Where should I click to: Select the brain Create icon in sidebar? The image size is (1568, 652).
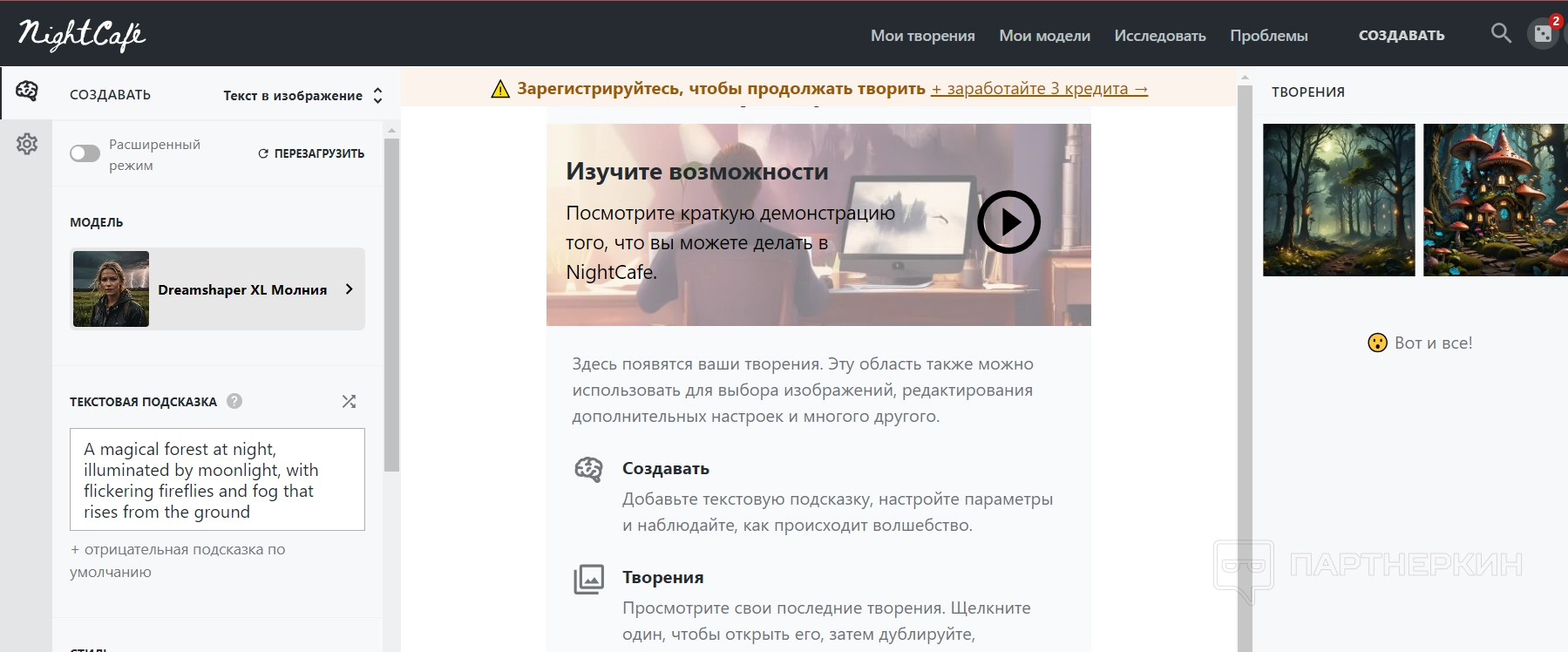[x=26, y=91]
